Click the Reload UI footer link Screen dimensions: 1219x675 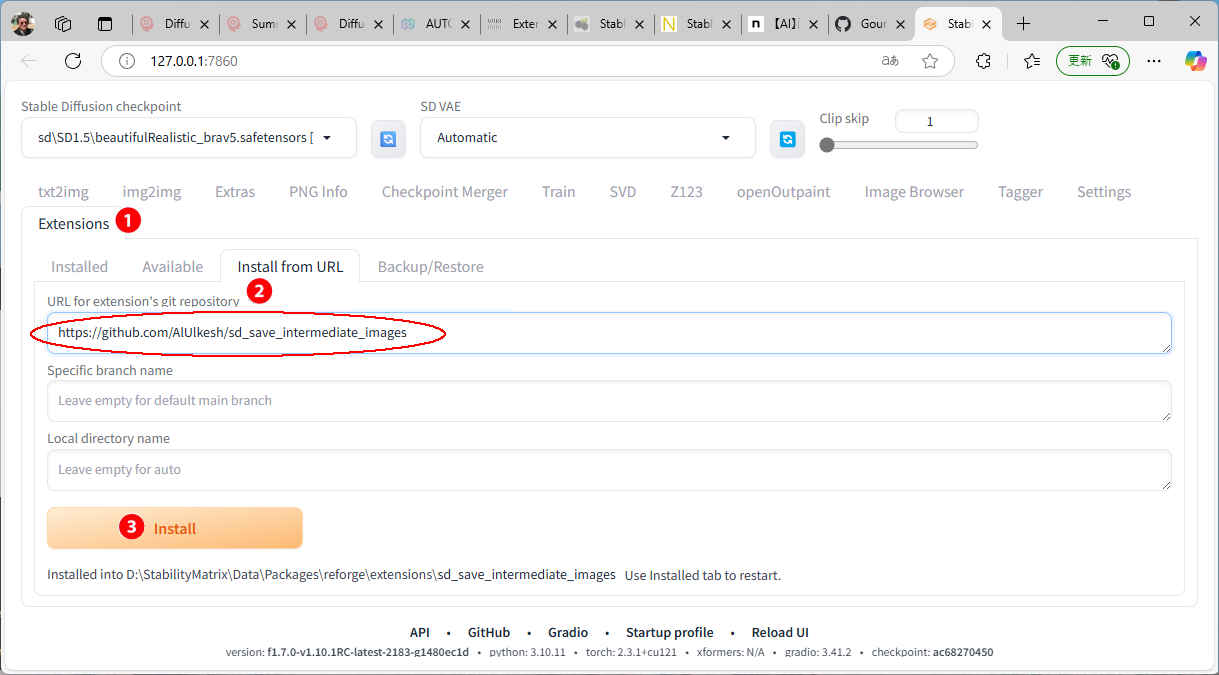(x=779, y=632)
